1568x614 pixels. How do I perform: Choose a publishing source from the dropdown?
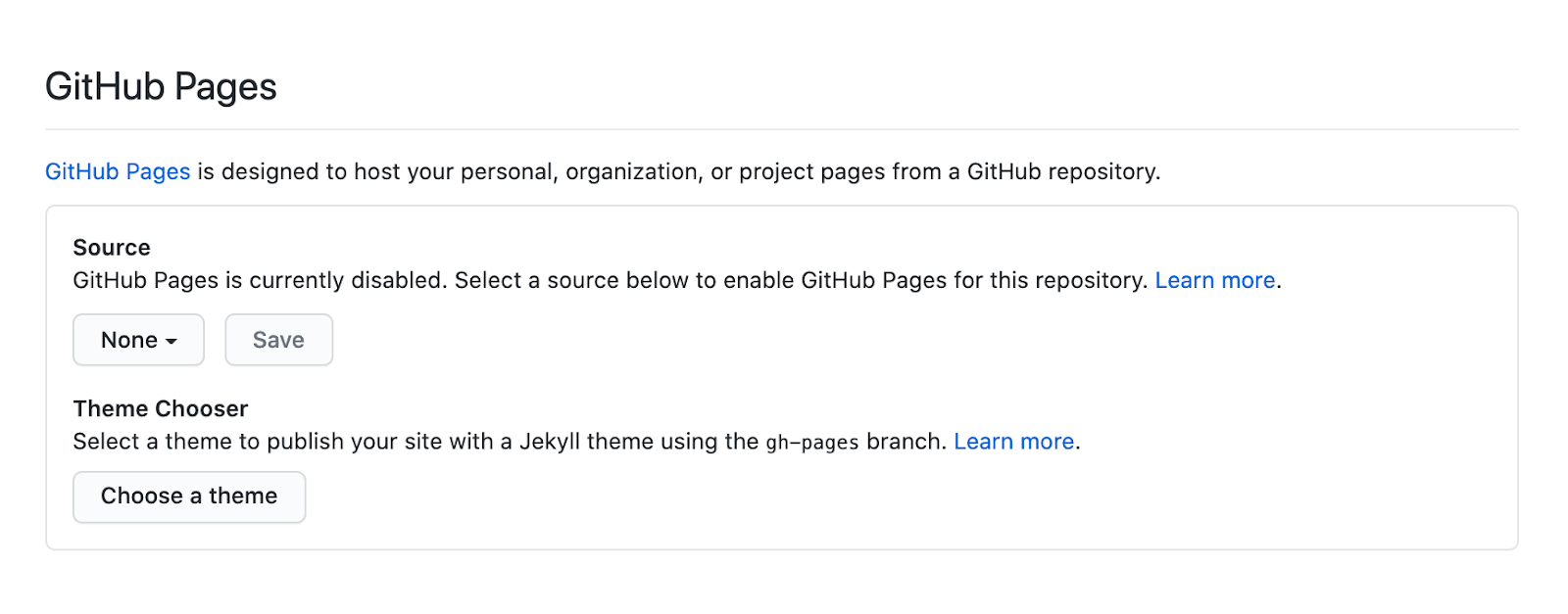click(137, 340)
